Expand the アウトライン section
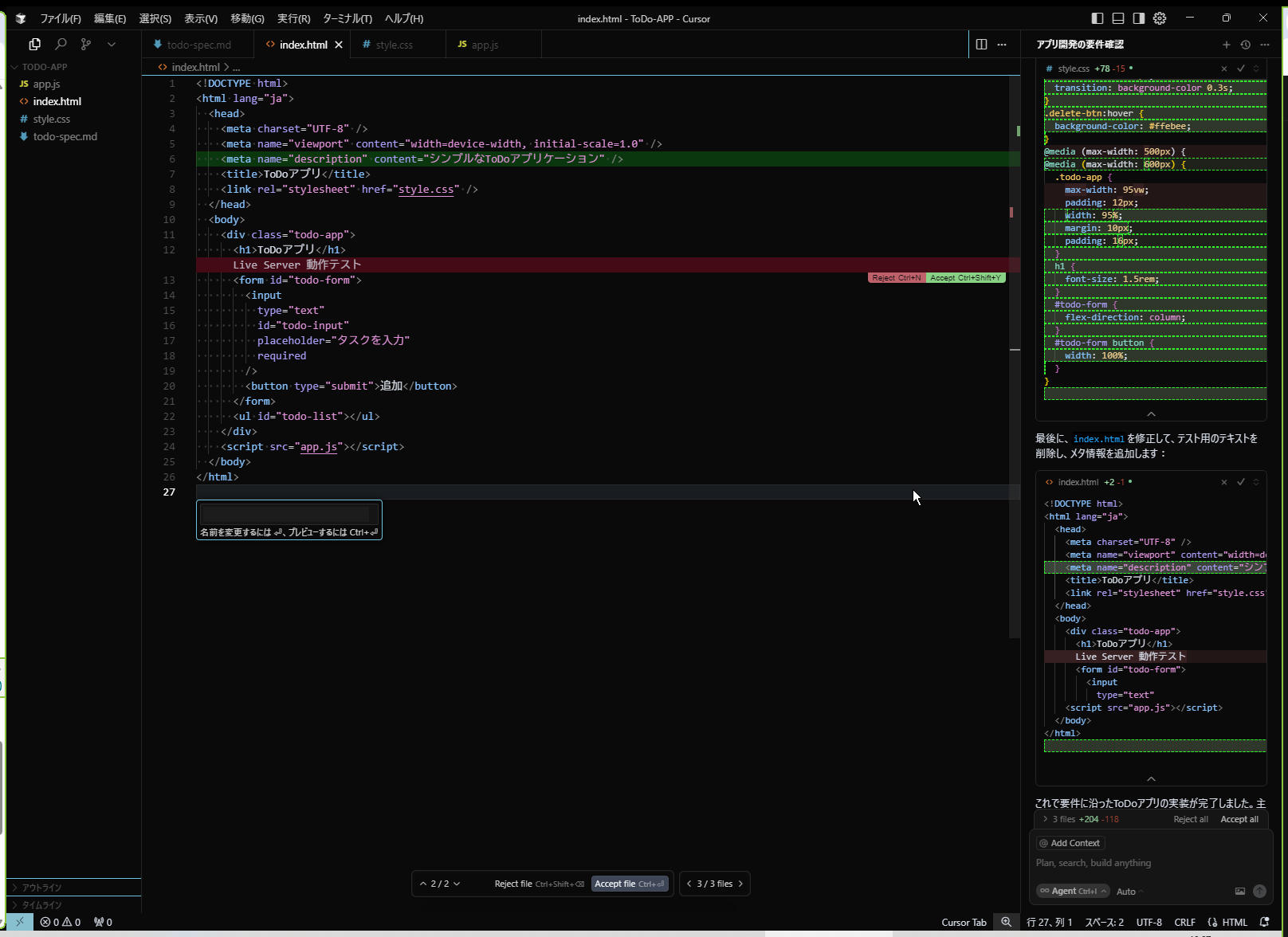 pyautogui.click(x=41, y=888)
